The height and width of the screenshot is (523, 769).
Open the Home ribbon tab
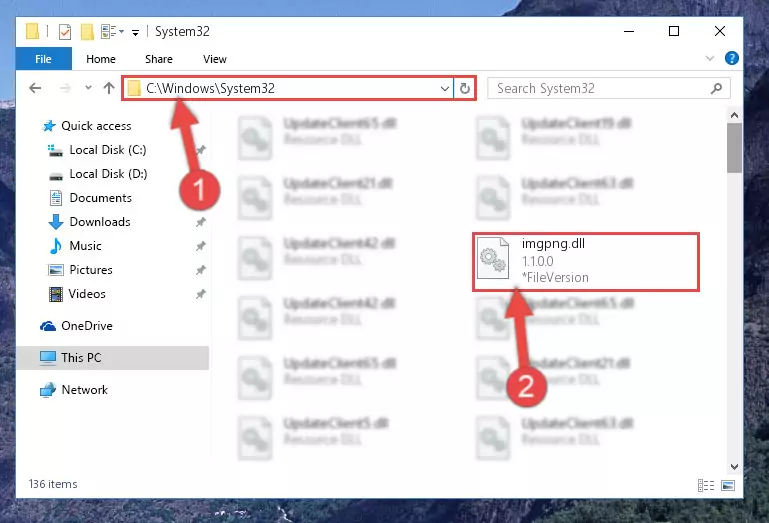(x=101, y=59)
